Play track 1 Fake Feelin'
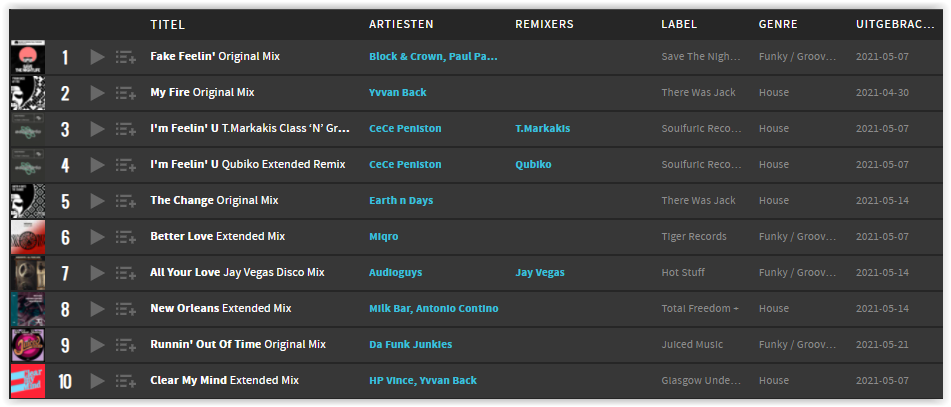Screen dimensions: 951x407 point(97,57)
